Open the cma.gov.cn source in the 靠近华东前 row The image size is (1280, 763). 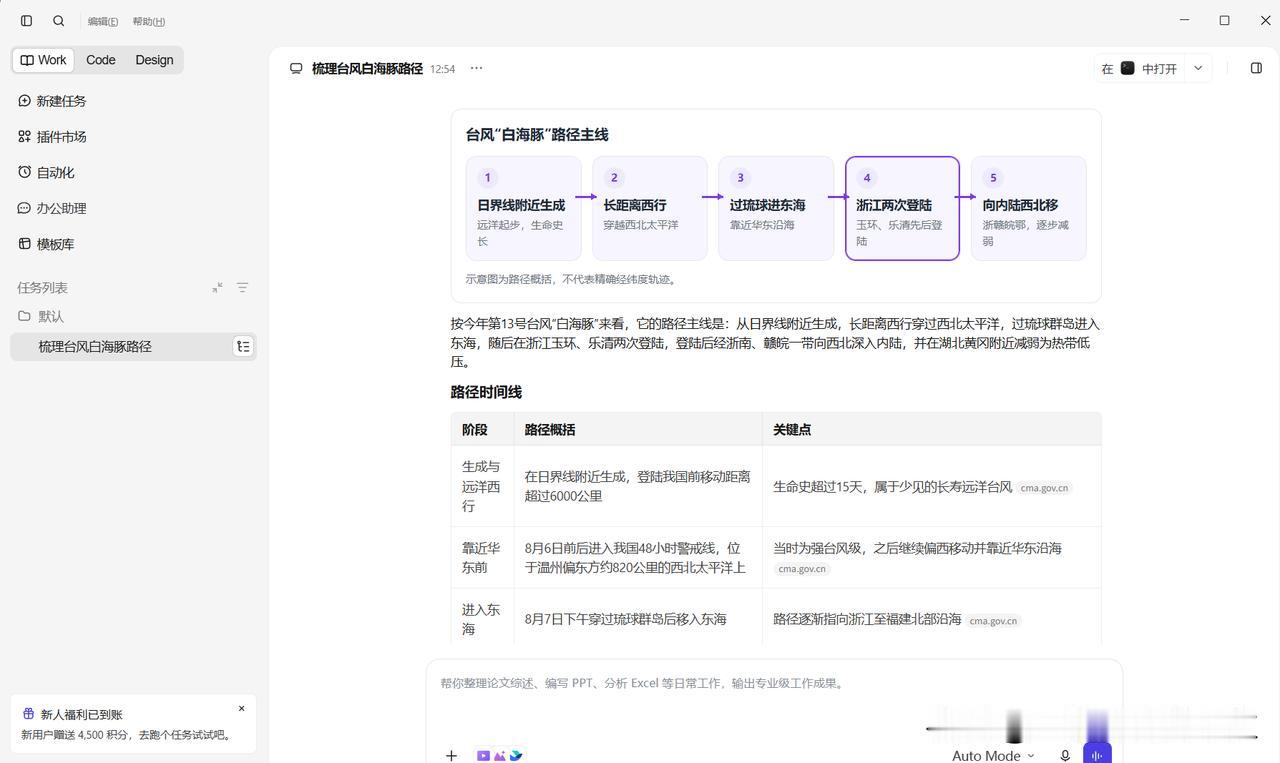[x=802, y=569]
